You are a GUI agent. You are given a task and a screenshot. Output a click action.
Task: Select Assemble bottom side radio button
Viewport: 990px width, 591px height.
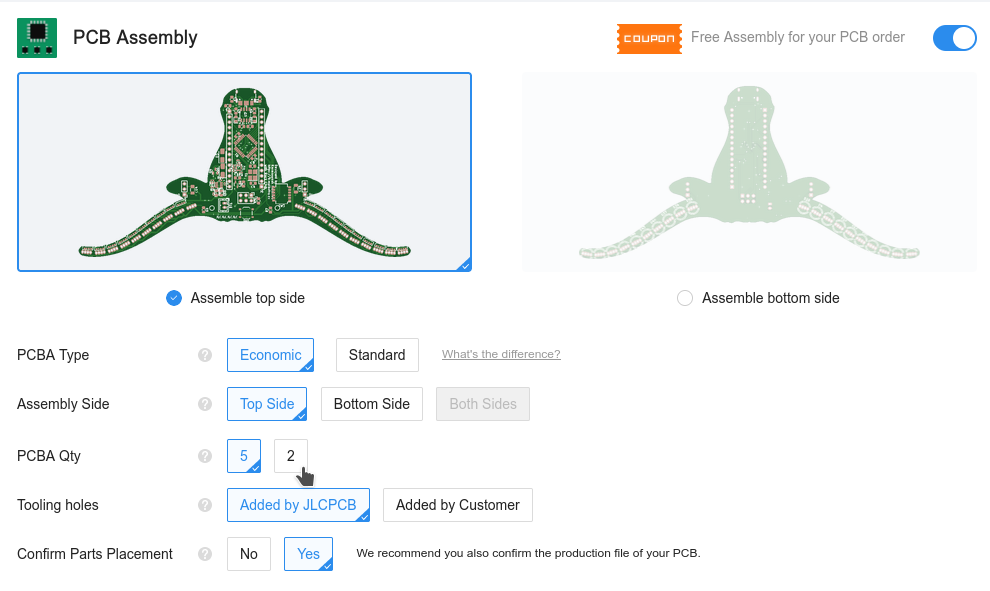[x=685, y=298]
